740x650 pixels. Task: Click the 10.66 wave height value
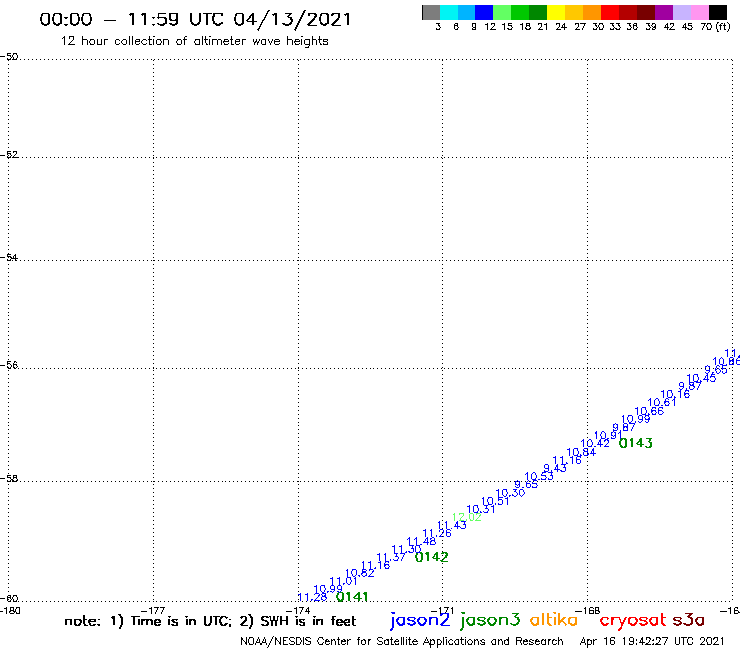(649, 411)
